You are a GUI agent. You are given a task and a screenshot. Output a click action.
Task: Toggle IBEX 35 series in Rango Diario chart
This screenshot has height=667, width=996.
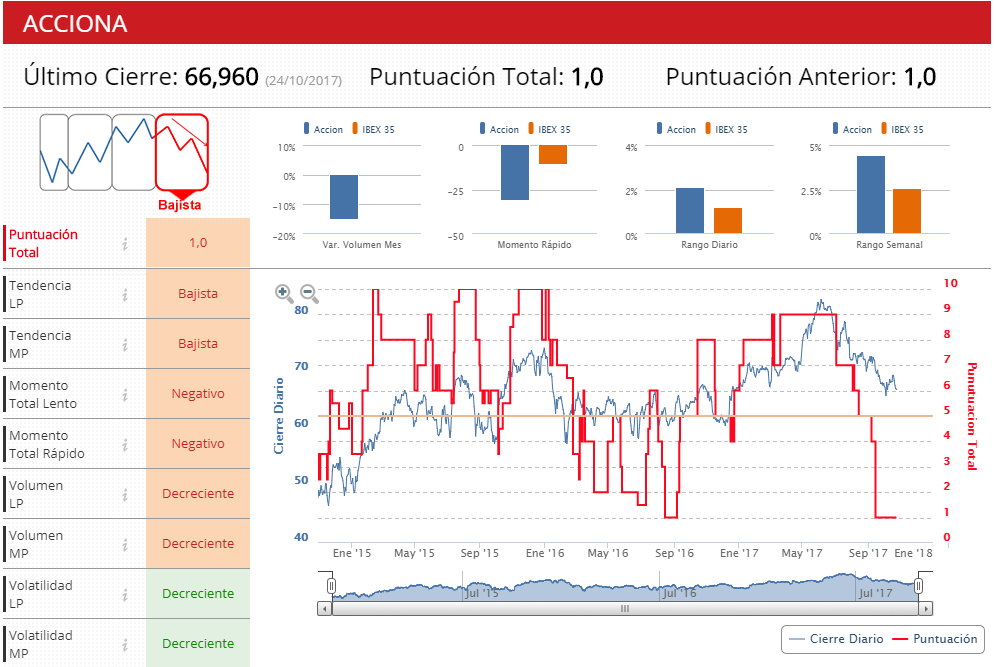point(726,129)
